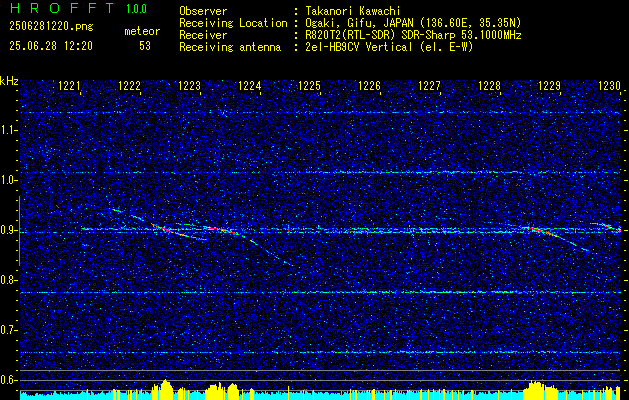Click the 0.8 kHz axis label
Viewport: 629px width, 400px height.
[8, 280]
